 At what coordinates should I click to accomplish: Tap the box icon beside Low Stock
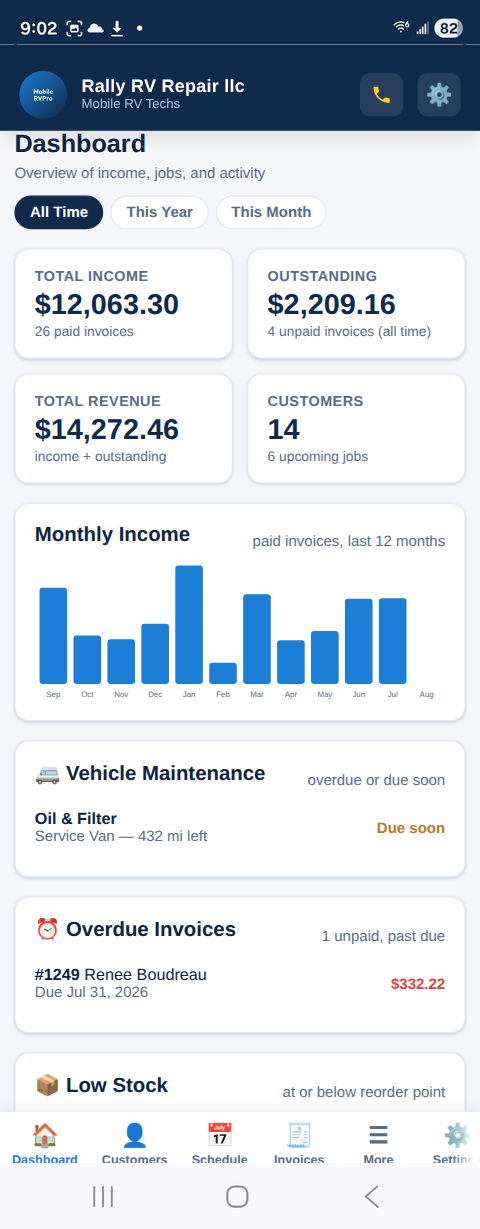(x=47, y=1086)
